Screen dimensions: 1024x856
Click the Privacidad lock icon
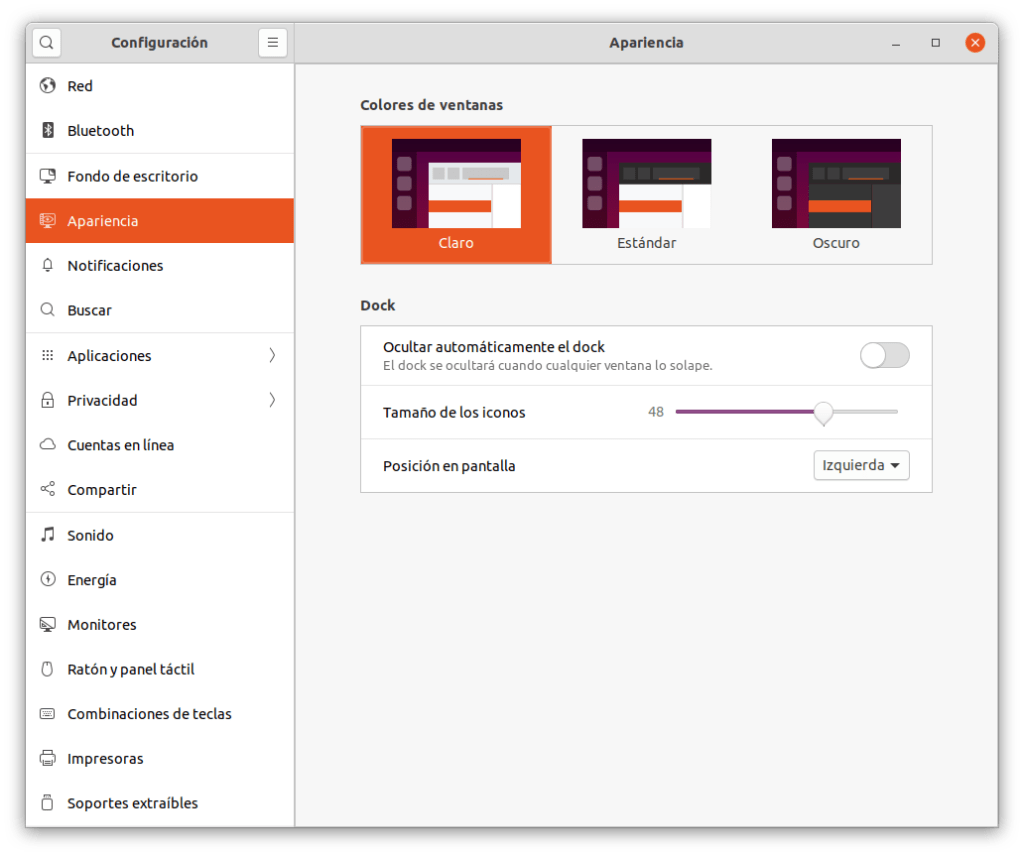pyautogui.click(x=47, y=401)
